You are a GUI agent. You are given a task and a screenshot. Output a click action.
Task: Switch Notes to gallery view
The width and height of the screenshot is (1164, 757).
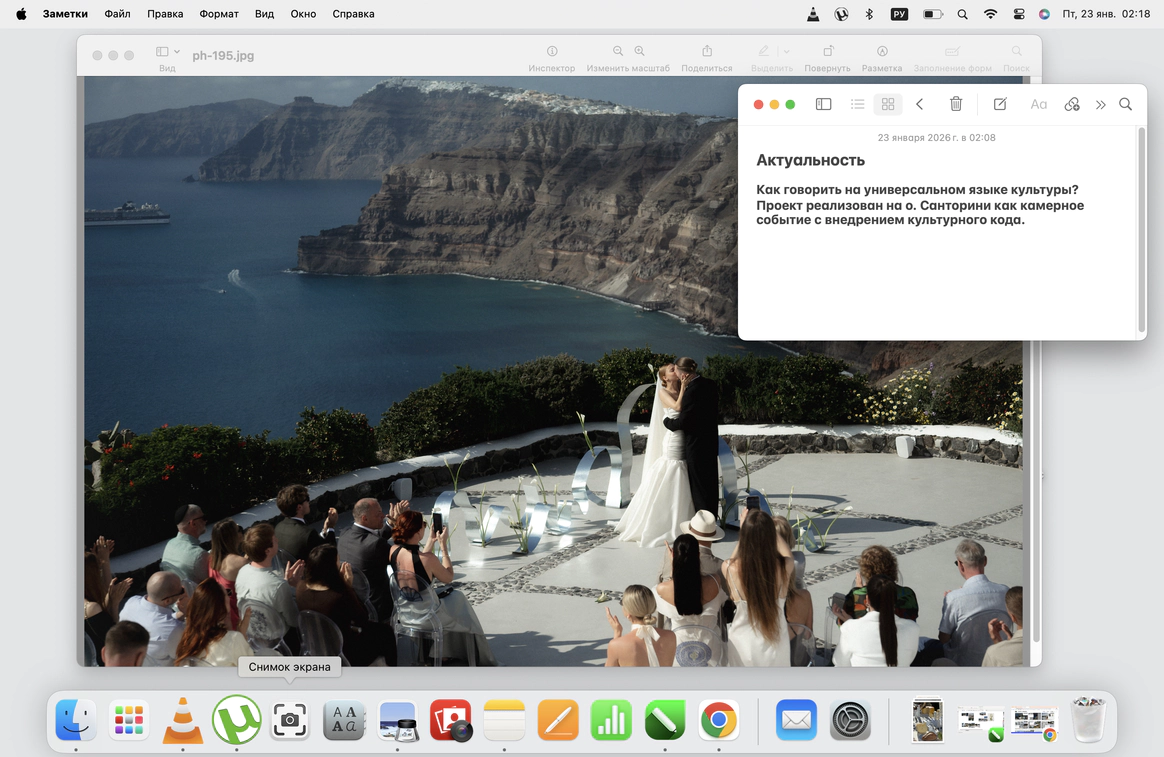[x=887, y=104]
